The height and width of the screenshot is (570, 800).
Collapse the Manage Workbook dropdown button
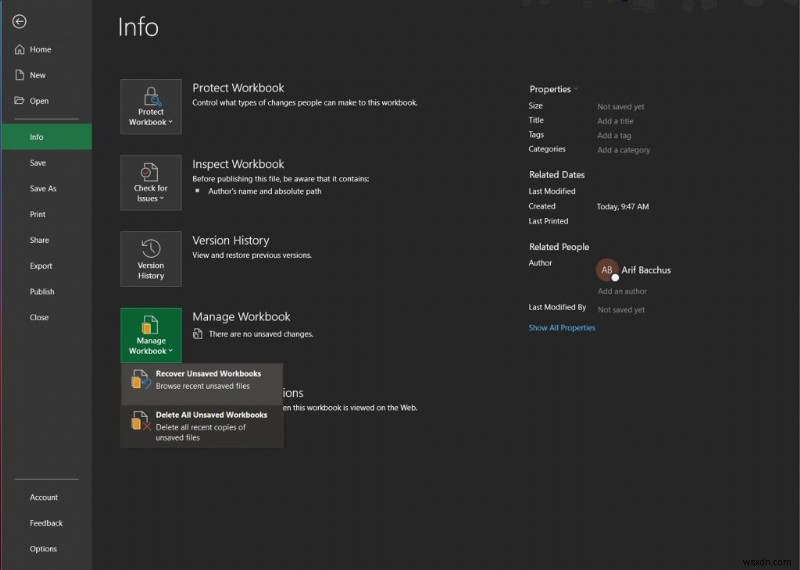(151, 335)
